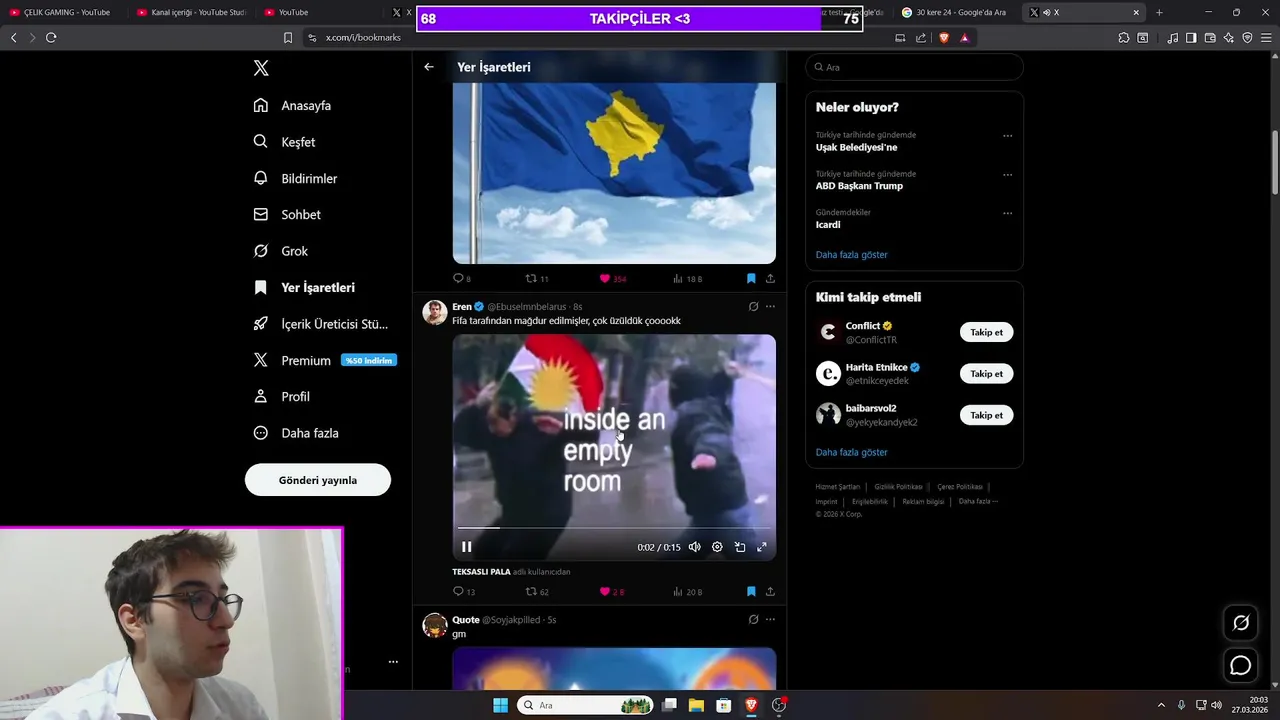The image size is (1280, 720).
Task: Make the video fullscreen
Action: tap(762, 547)
